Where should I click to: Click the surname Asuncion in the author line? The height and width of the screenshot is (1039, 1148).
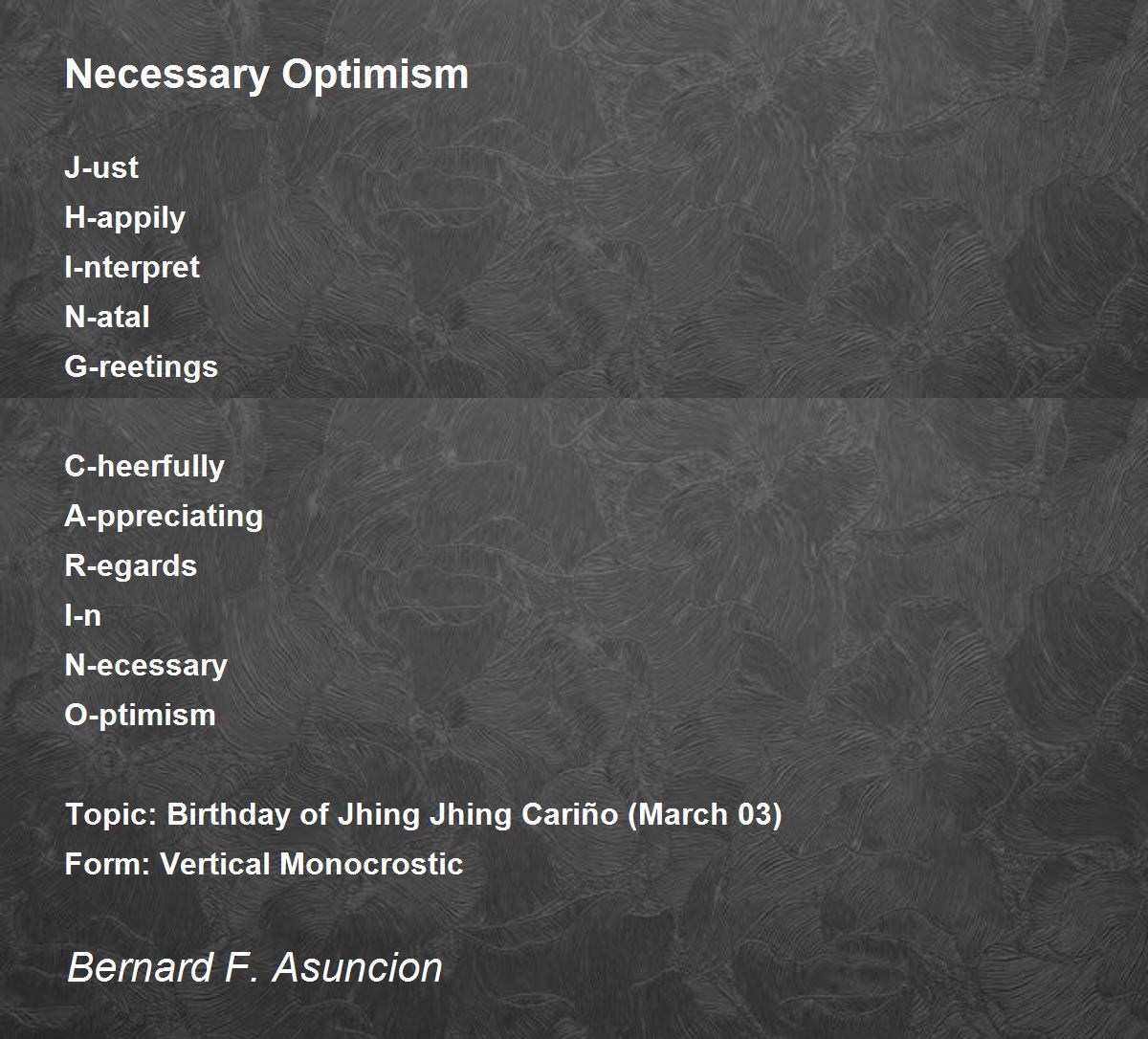pyautogui.click(x=358, y=967)
